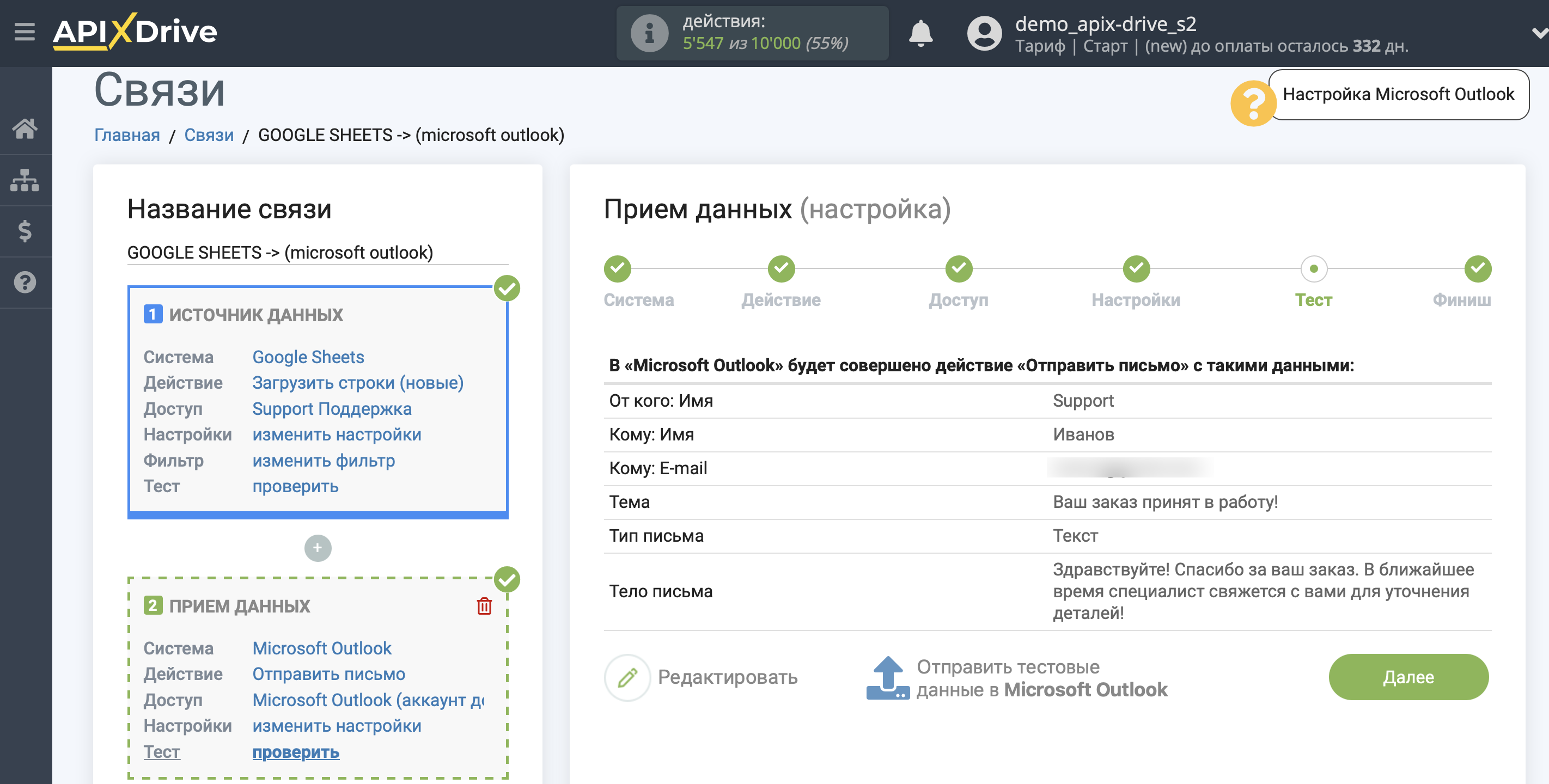Add a step with the plus button
This screenshot has width=1549, height=784.
318,548
